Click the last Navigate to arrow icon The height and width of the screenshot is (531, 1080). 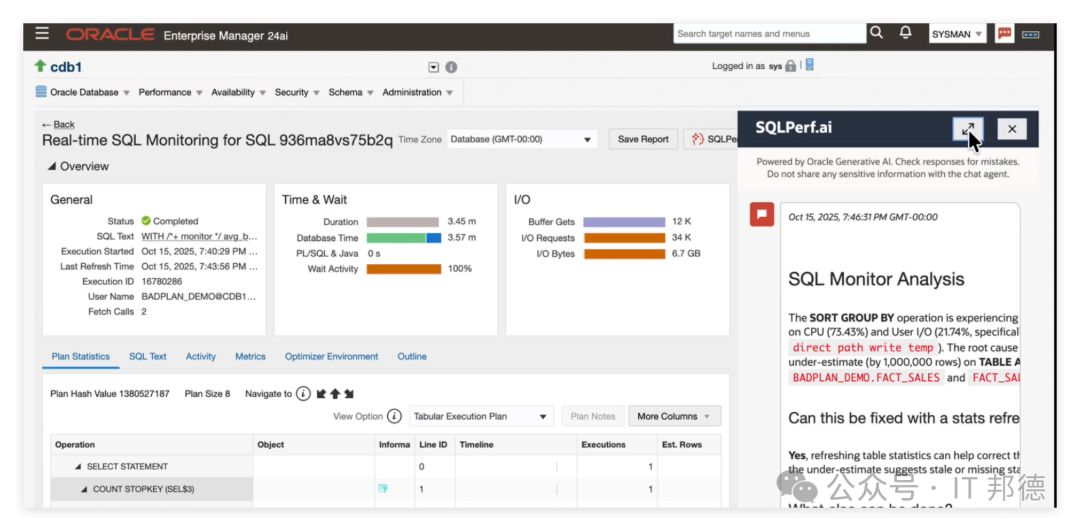coord(349,394)
